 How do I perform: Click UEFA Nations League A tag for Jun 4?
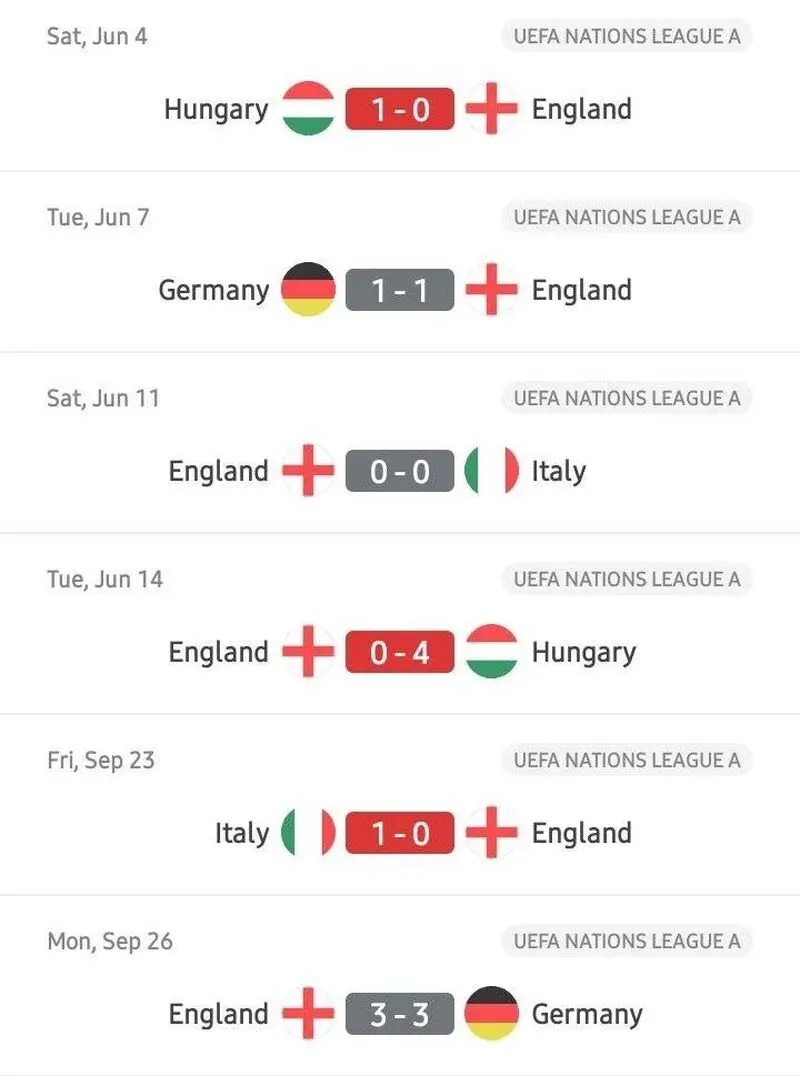[627, 36]
